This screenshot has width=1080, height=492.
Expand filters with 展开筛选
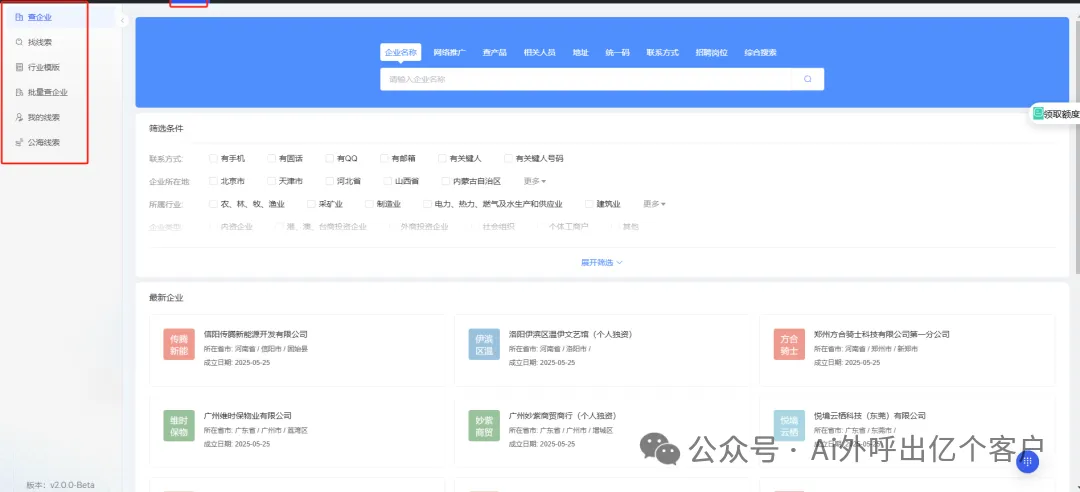(601, 263)
